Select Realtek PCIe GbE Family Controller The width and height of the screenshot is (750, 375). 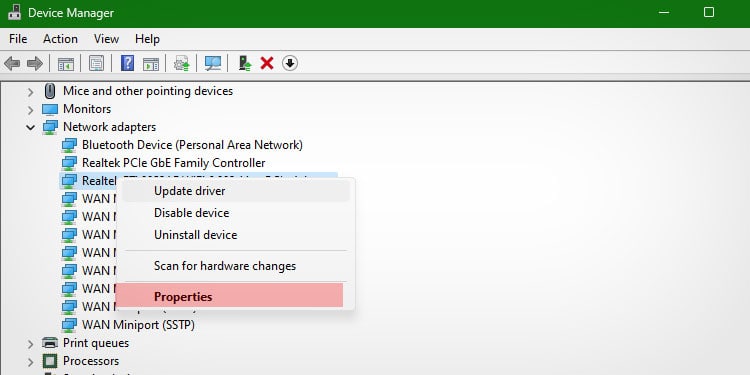click(x=174, y=163)
